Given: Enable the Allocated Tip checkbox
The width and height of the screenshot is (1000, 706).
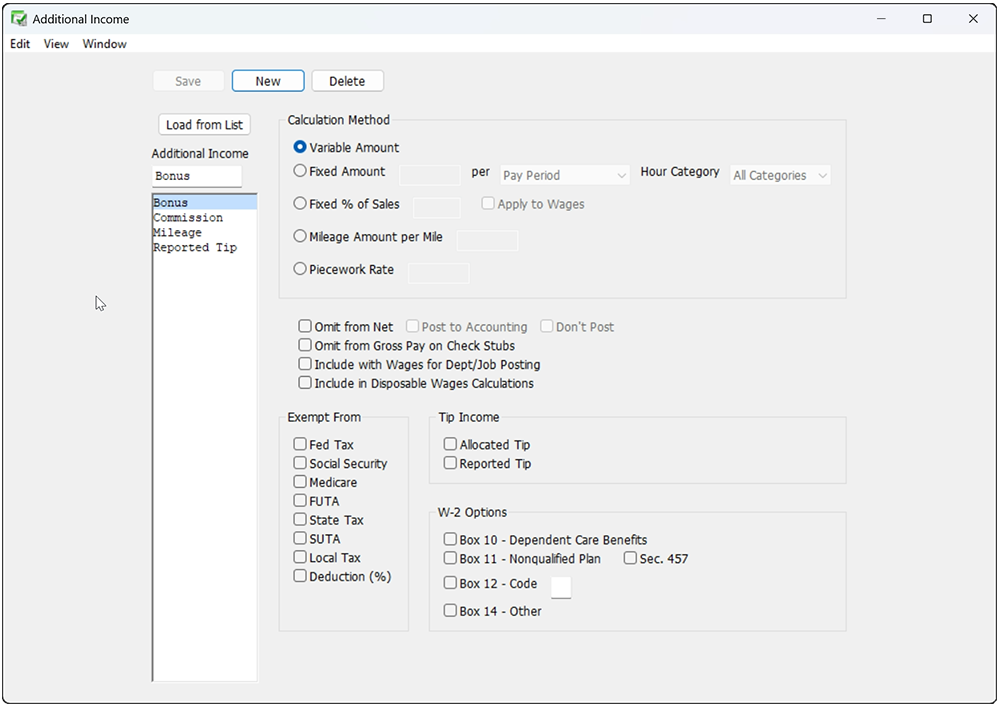Looking at the screenshot, I should point(450,443).
